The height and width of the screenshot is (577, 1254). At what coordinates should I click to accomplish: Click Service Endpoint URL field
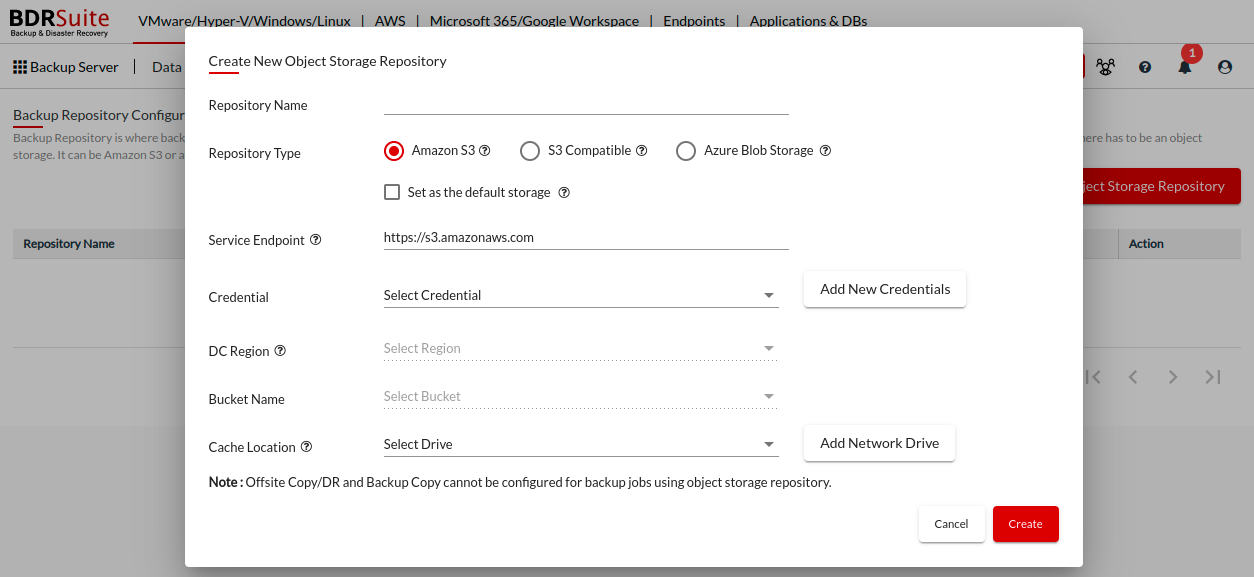[586, 238]
